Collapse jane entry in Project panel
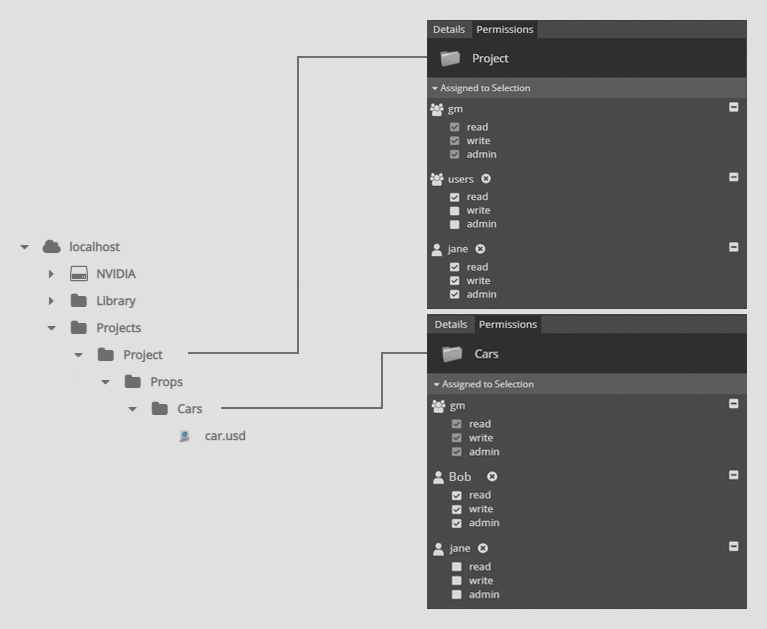The width and height of the screenshot is (767, 629). (x=734, y=247)
